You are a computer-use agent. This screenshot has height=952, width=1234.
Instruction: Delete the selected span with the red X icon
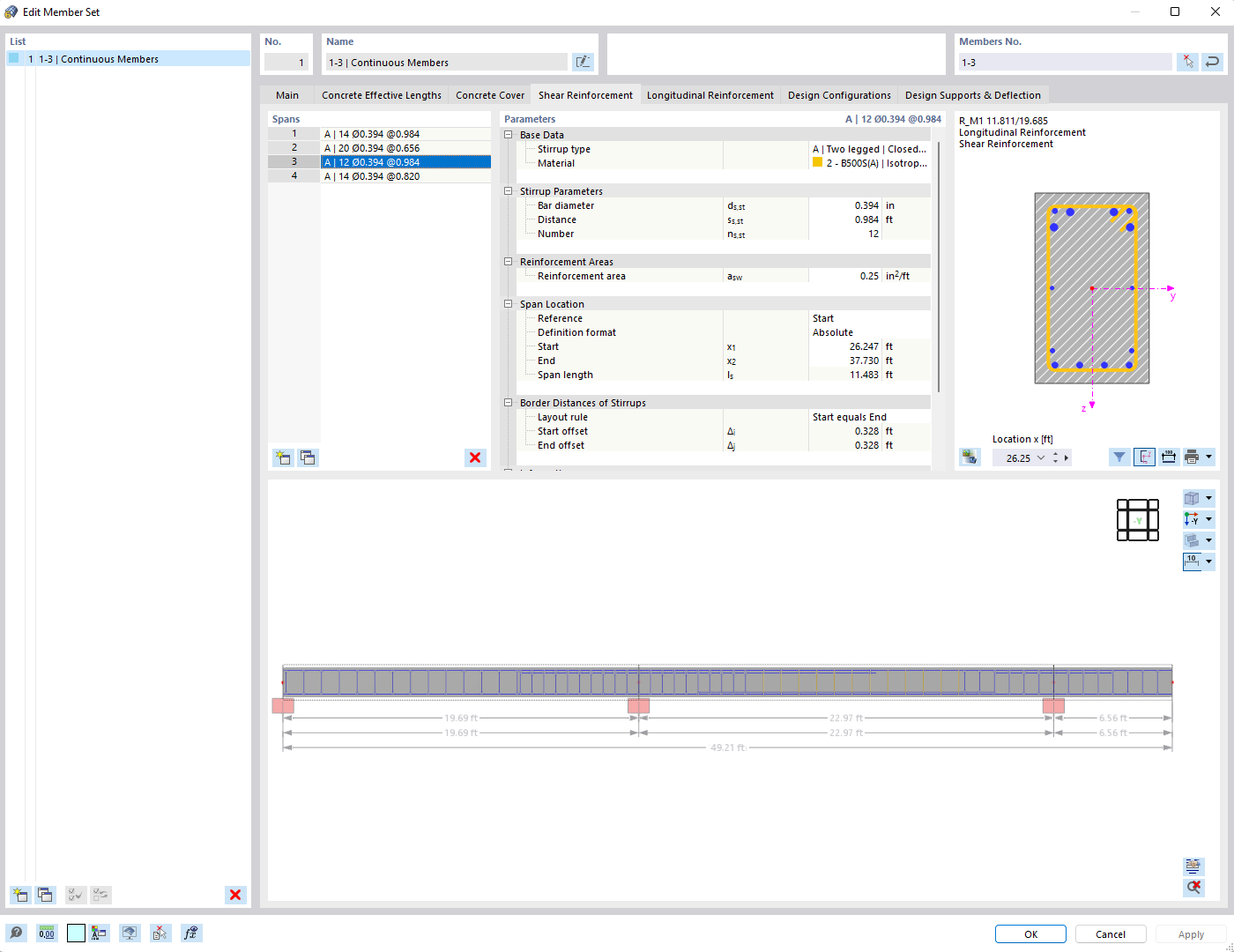pos(475,457)
